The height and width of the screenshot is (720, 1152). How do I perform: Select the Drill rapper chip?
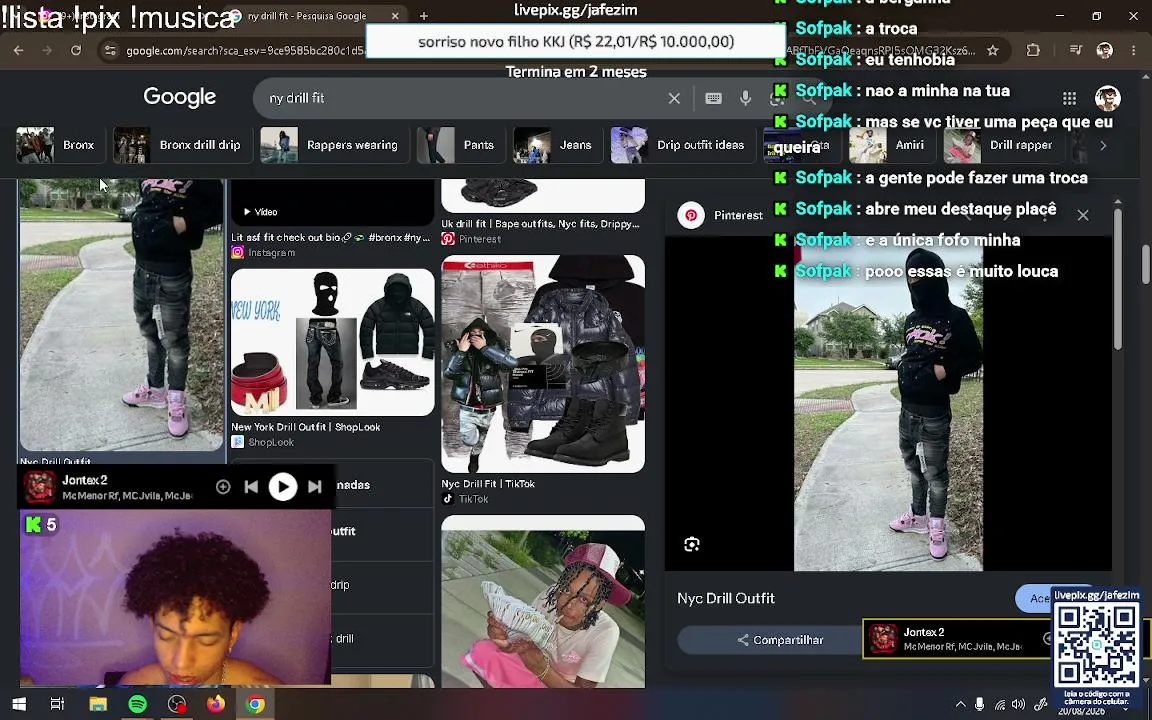(x=1003, y=145)
